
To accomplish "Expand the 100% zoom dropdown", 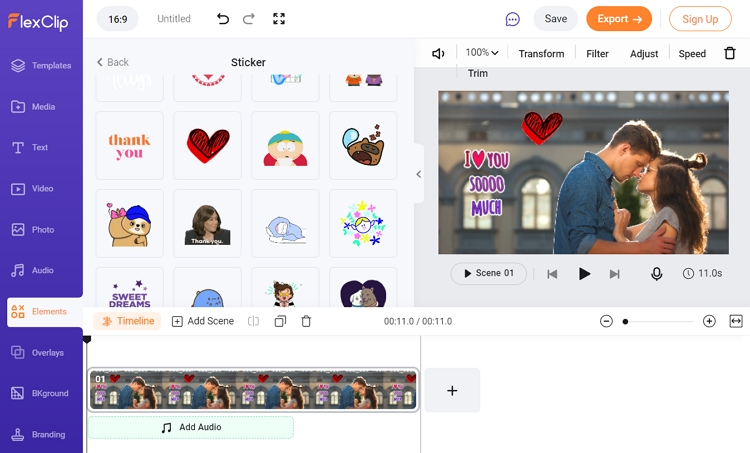I will tap(482, 53).
